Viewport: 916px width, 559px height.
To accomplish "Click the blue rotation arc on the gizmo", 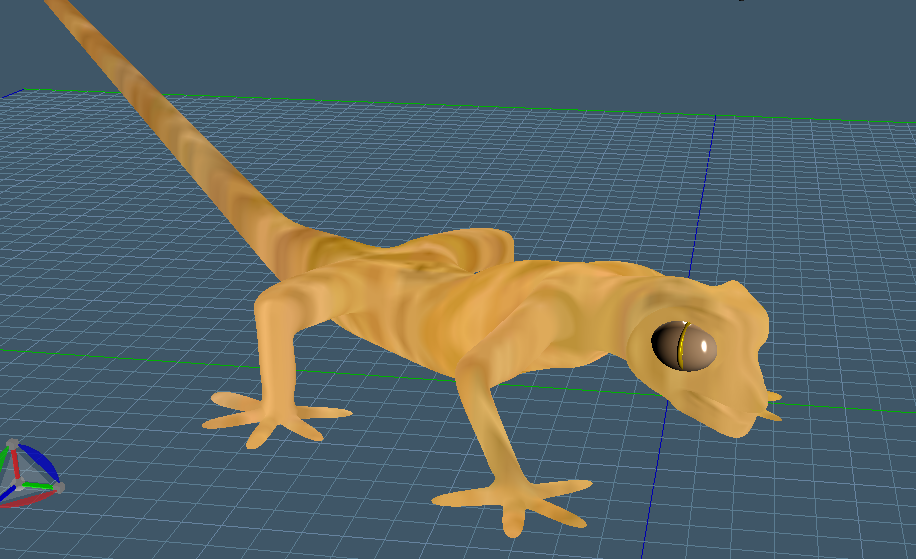I will click(x=40, y=463).
